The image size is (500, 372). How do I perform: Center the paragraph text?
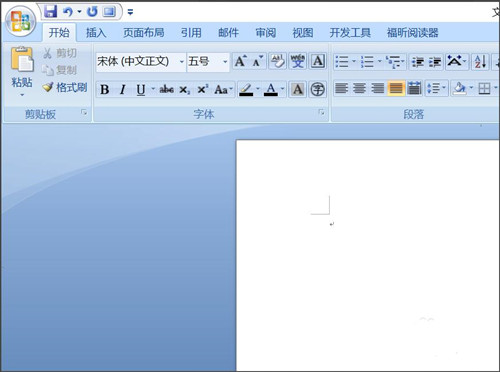(x=359, y=89)
